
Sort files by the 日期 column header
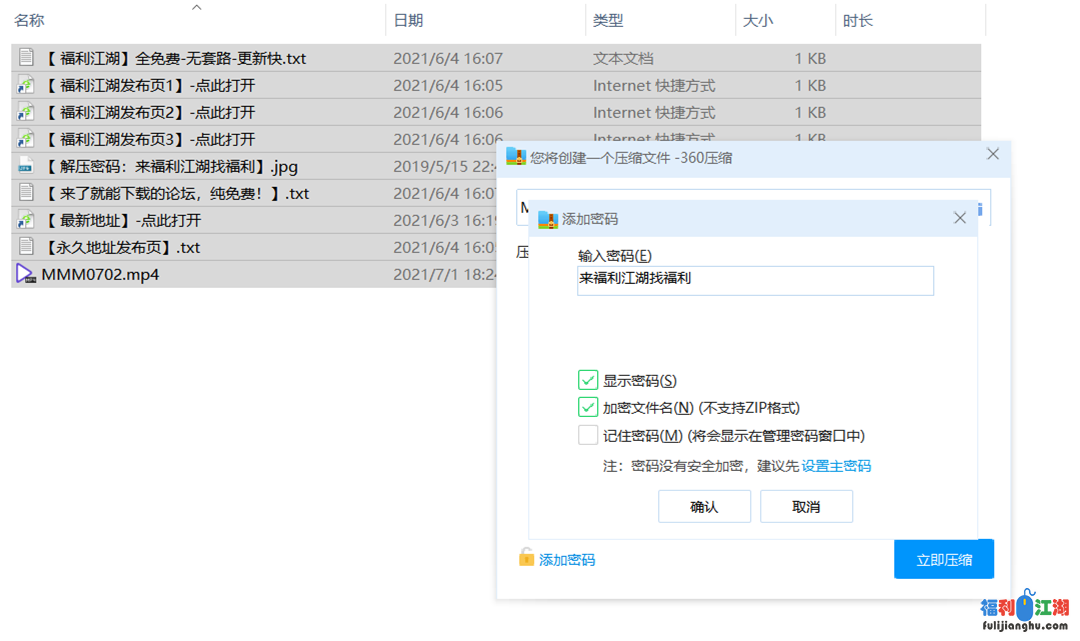408,19
